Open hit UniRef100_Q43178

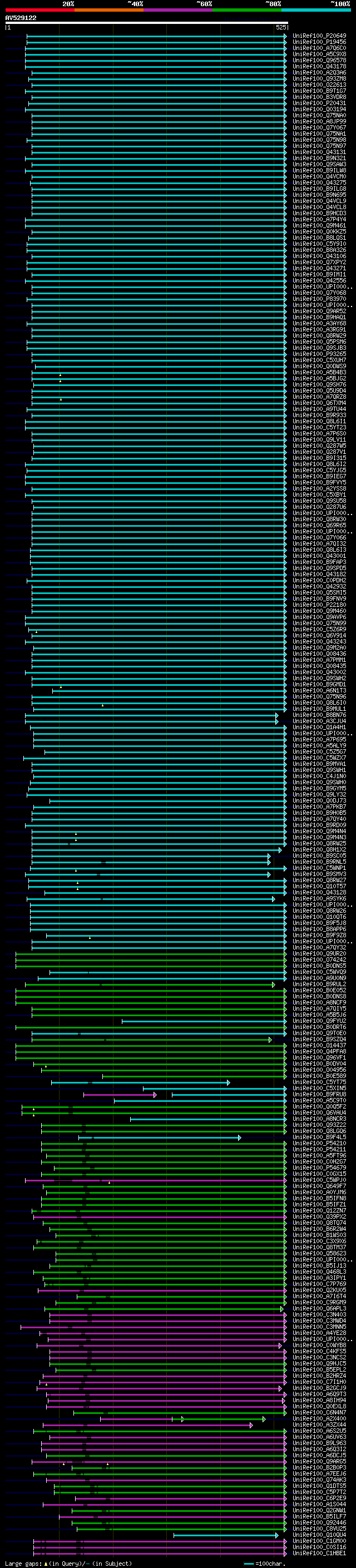319,66
